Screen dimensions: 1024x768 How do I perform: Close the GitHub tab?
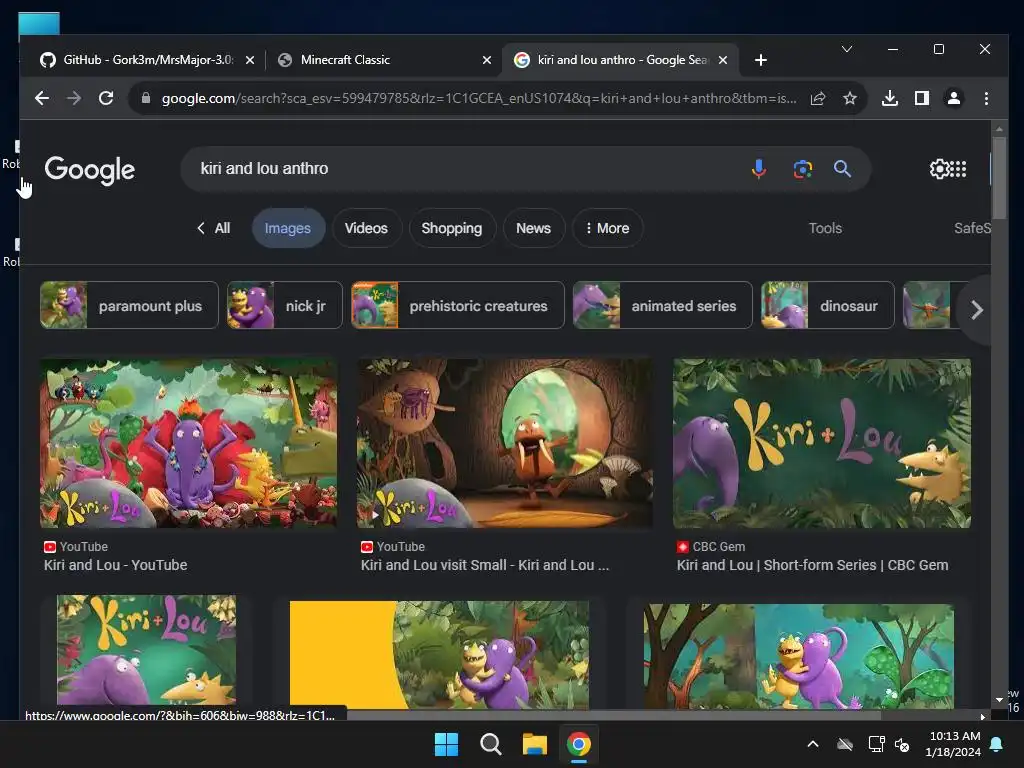tap(249, 60)
